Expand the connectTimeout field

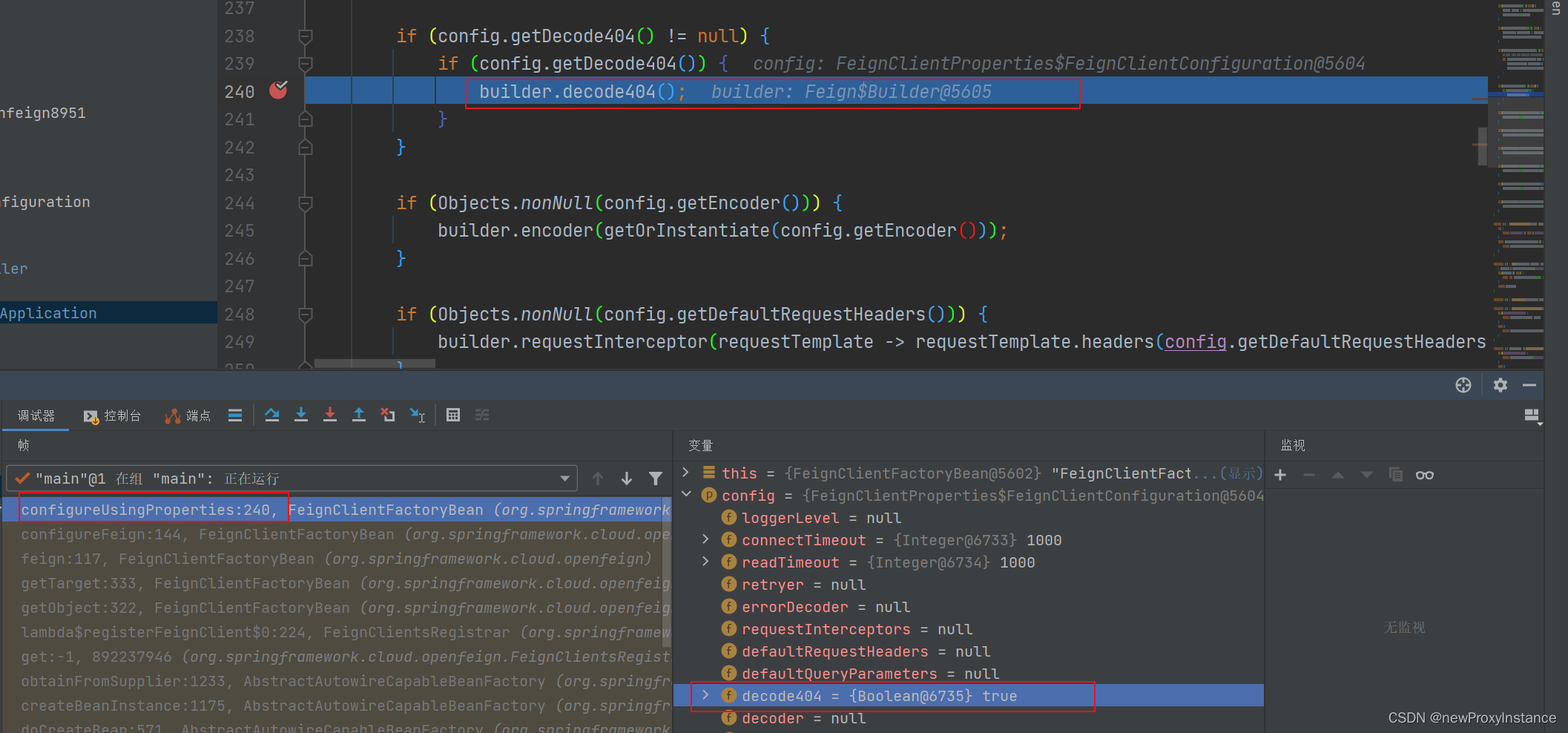tap(706, 539)
